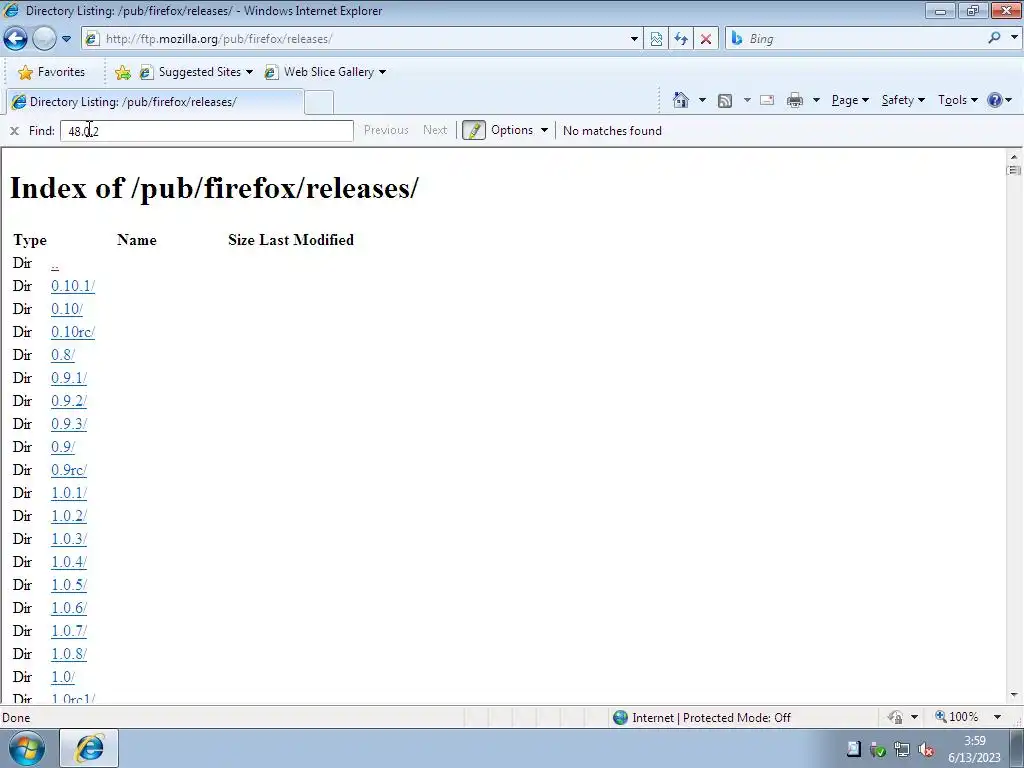Click the network tray icon
The image size is (1024, 768).
click(902, 750)
